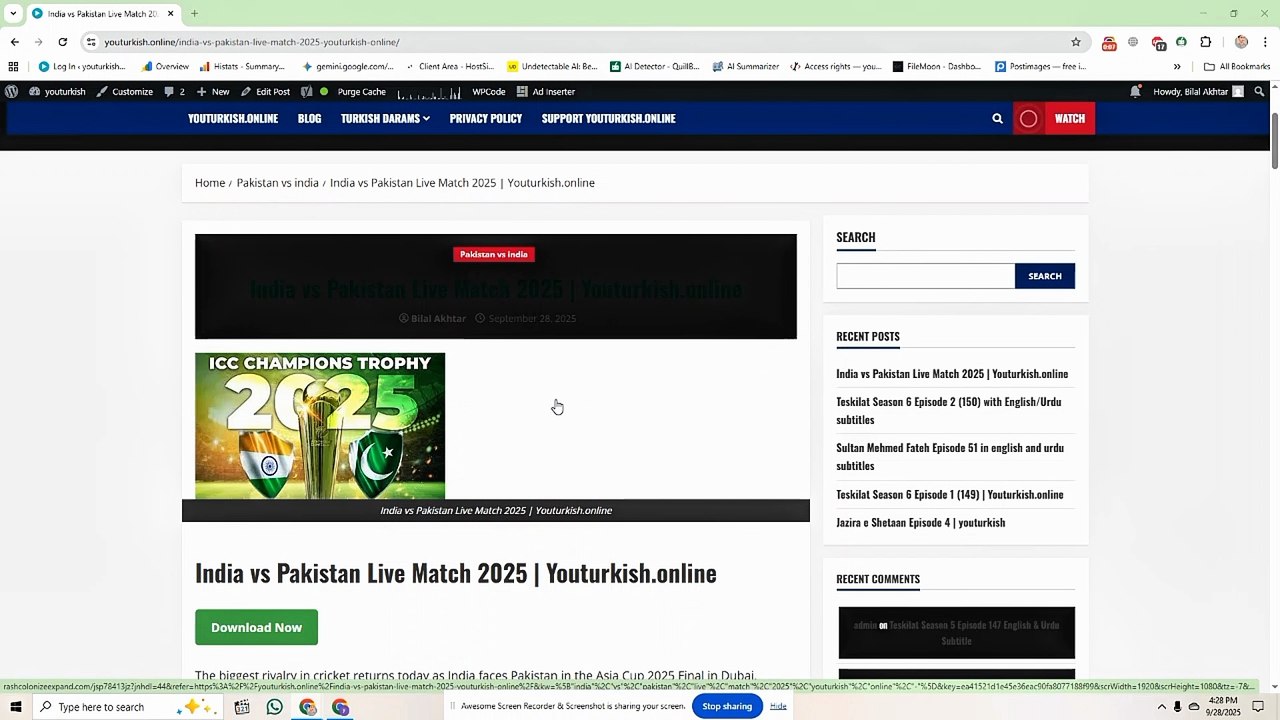Open the New content menu in admin bar

tap(213, 91)
